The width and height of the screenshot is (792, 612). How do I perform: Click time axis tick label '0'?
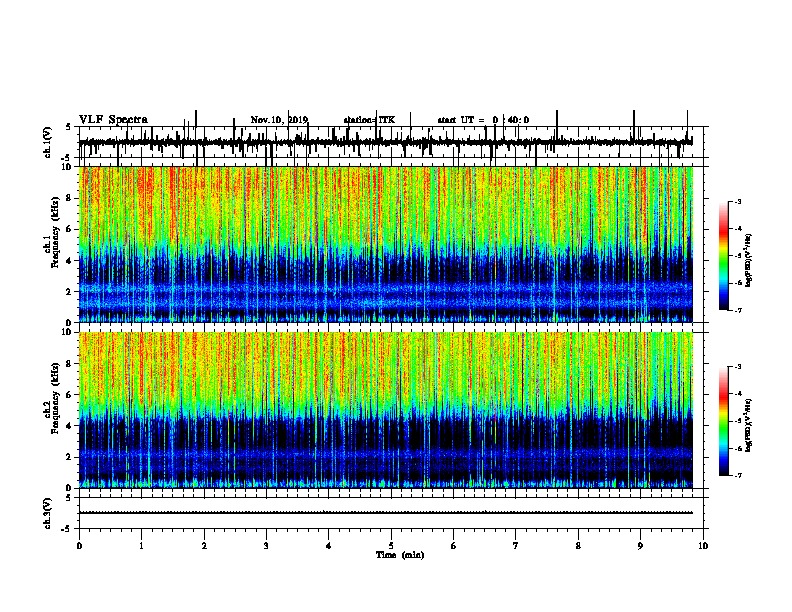pyautogui.click(x=79, y=546)
